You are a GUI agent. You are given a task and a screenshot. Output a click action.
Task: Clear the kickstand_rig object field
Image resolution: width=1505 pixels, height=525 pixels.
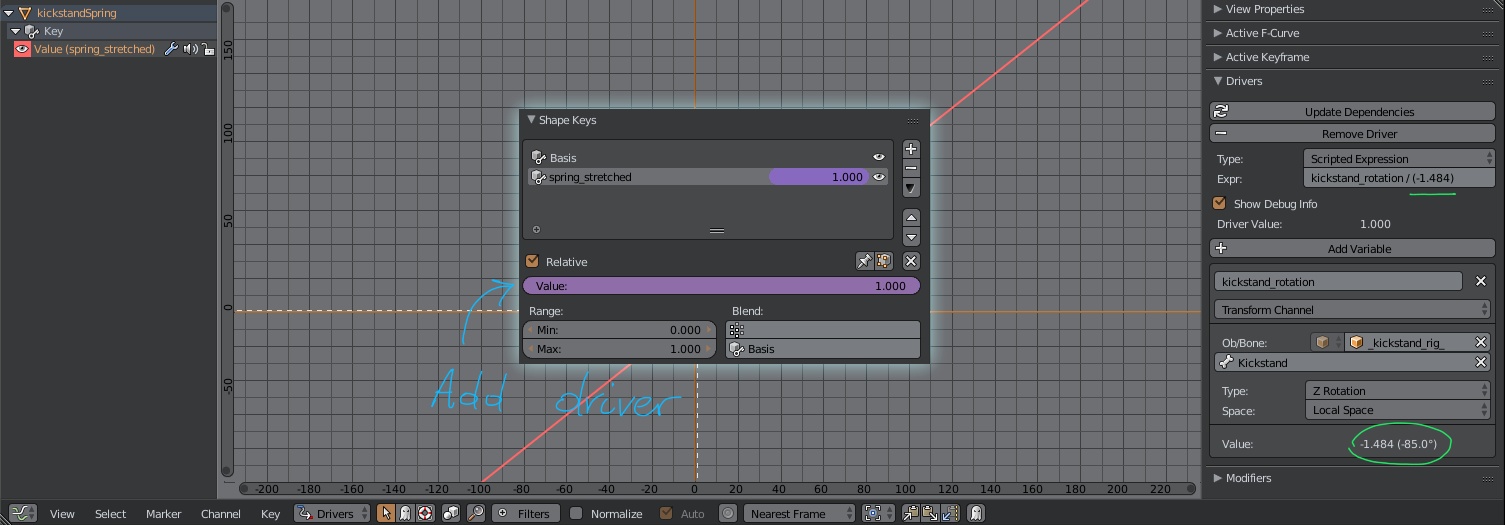pyautogui.click(x=1481, y=342)
